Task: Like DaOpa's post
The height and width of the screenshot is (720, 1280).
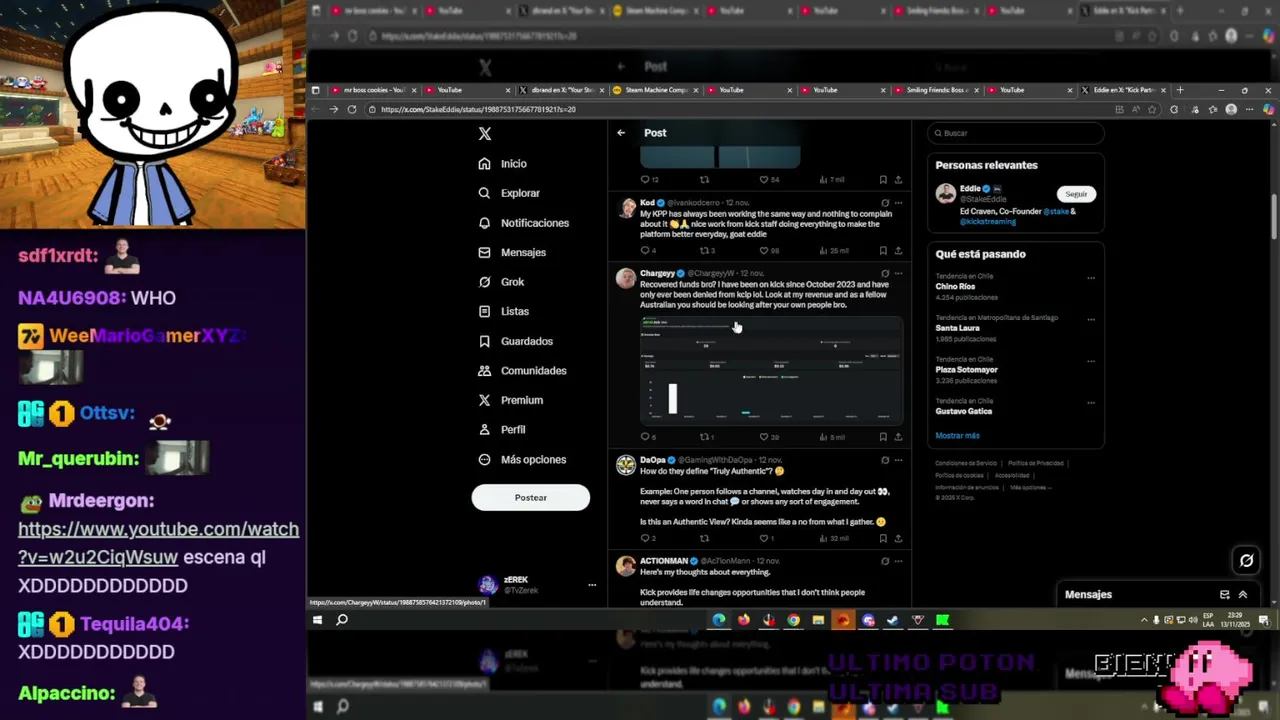Action: point(764,538)
